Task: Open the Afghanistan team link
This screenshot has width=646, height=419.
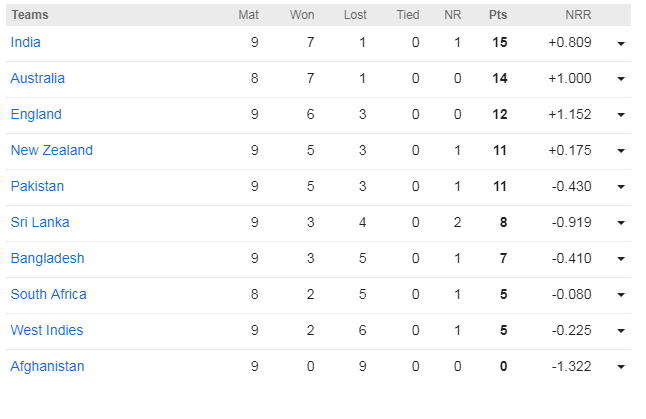Action: click(47, 366)
